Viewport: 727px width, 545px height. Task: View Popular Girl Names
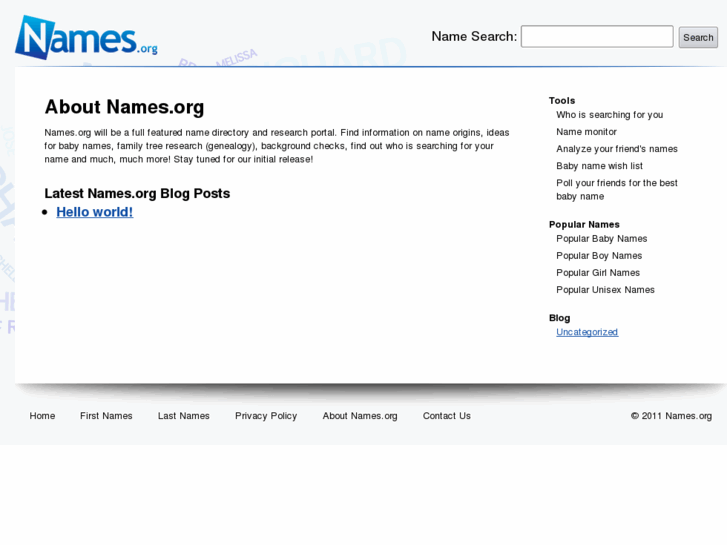(x=598, y=273)
